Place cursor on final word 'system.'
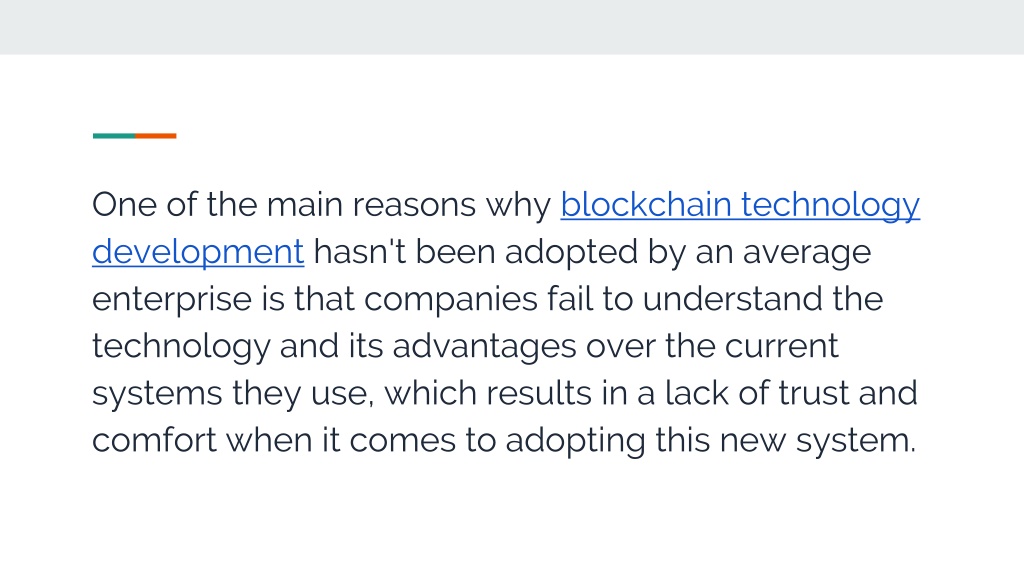This screenshot has height=576, width=1024. tap(856, 441)
